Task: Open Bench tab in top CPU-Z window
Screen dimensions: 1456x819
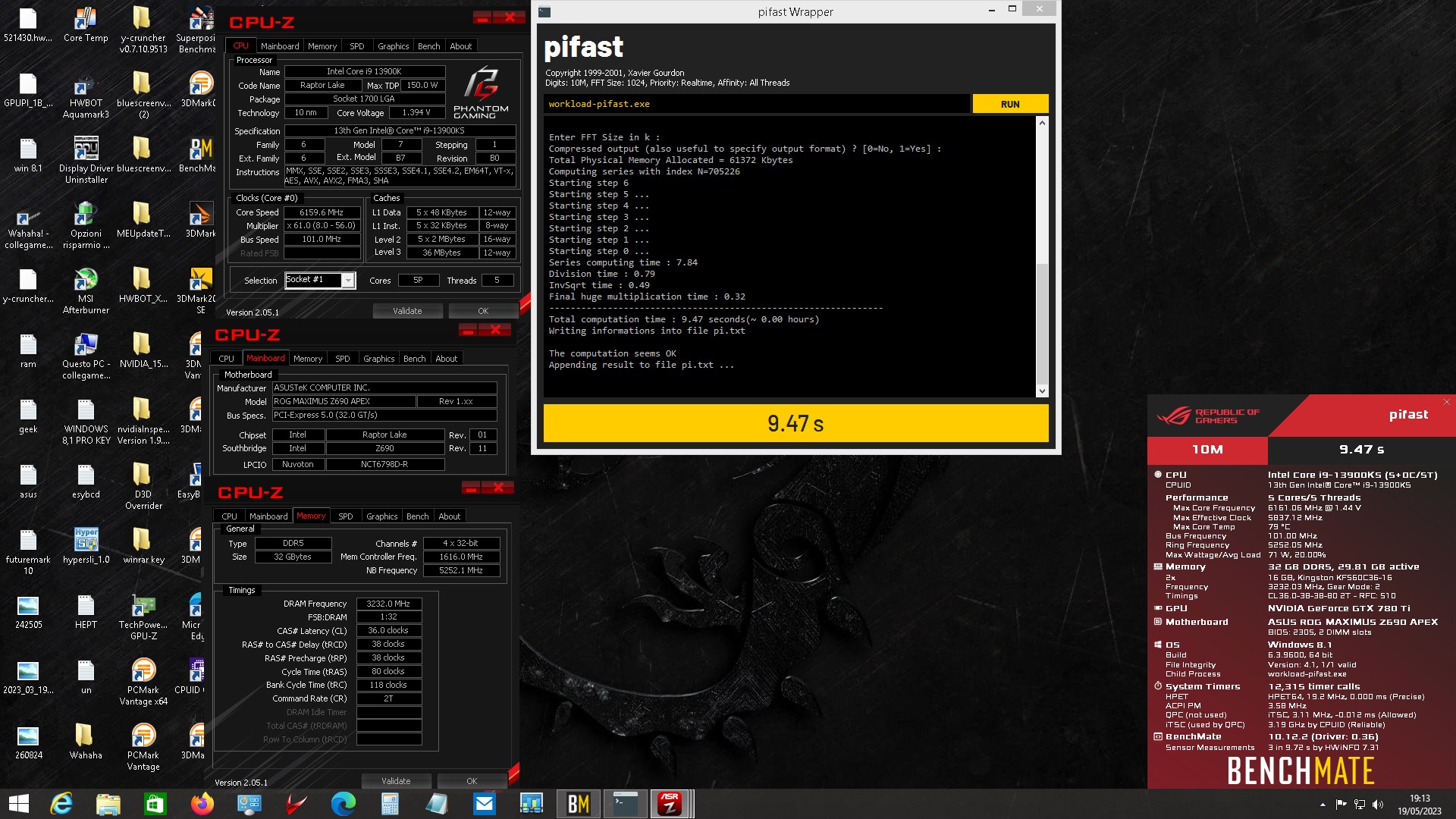Action: click(x=428, y=46)
